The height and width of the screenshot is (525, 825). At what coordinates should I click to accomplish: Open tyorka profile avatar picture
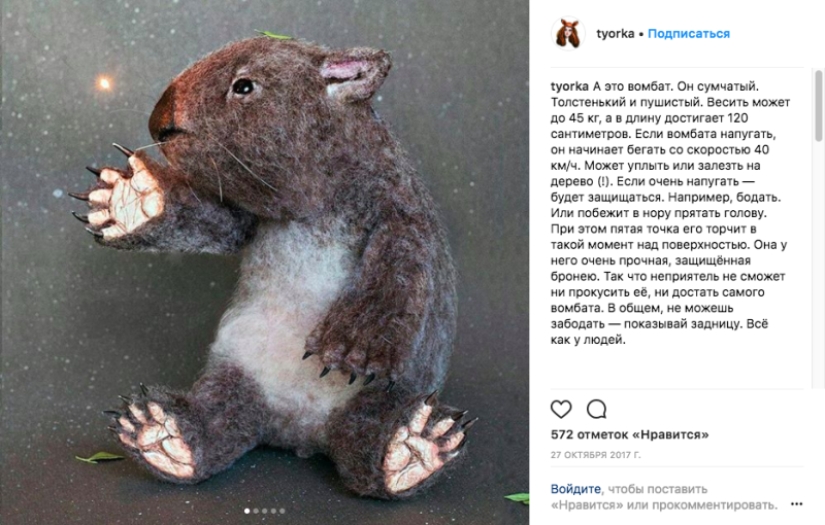click(x=568, y=33)
